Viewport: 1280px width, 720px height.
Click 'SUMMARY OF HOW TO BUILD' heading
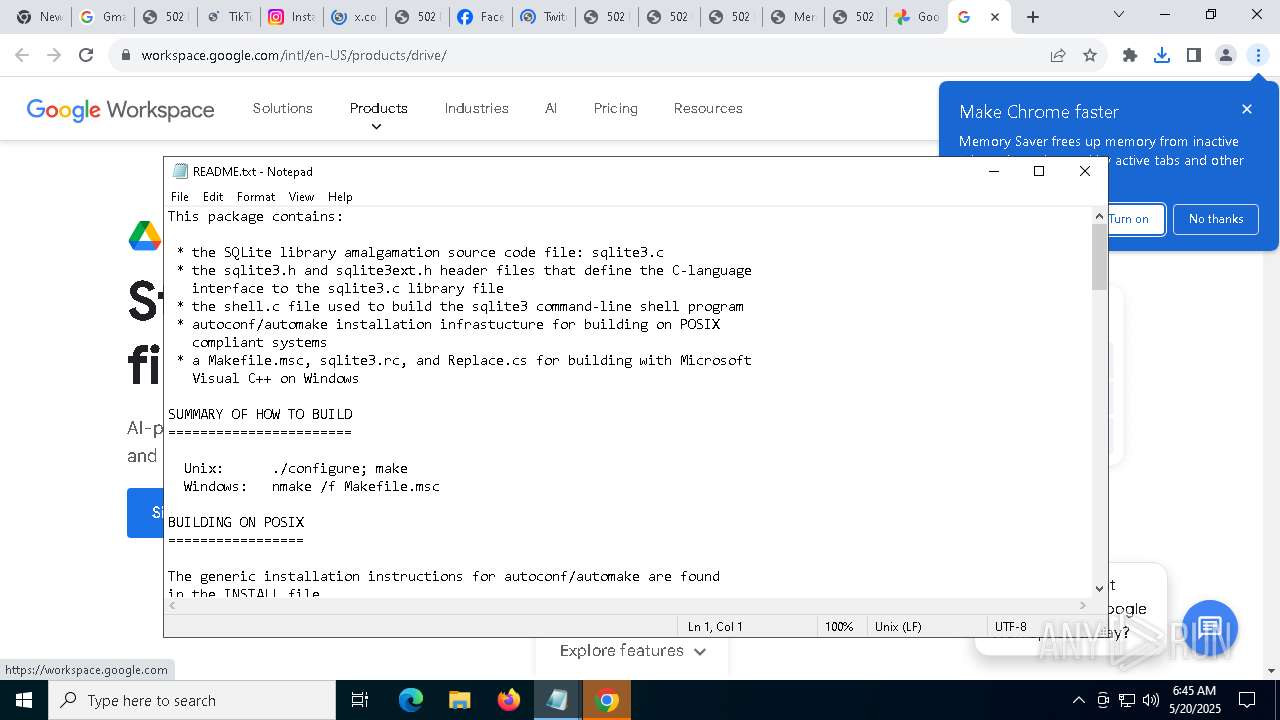click(x=260, y=414)
